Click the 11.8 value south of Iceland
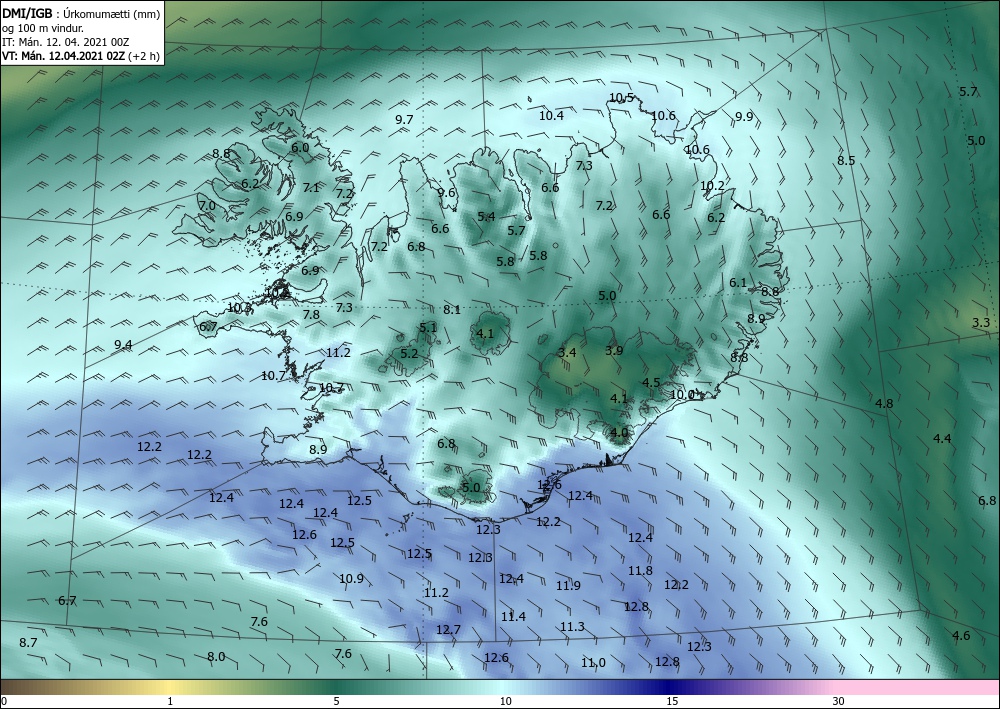Screen dimensions: 1000x709 pyautogui.click(x=640, y=571)
